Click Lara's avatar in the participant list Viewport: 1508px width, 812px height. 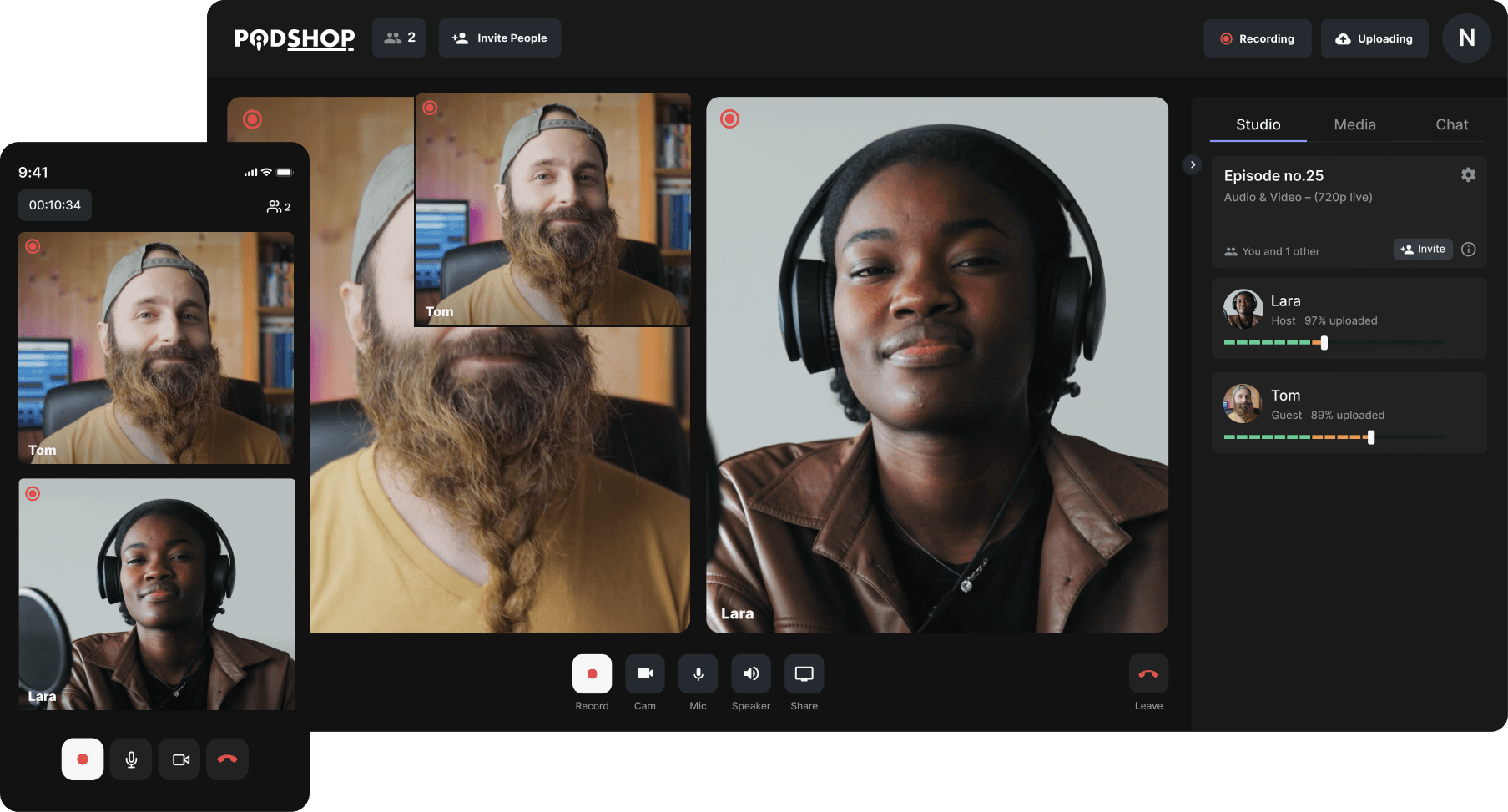(1243, 310)
